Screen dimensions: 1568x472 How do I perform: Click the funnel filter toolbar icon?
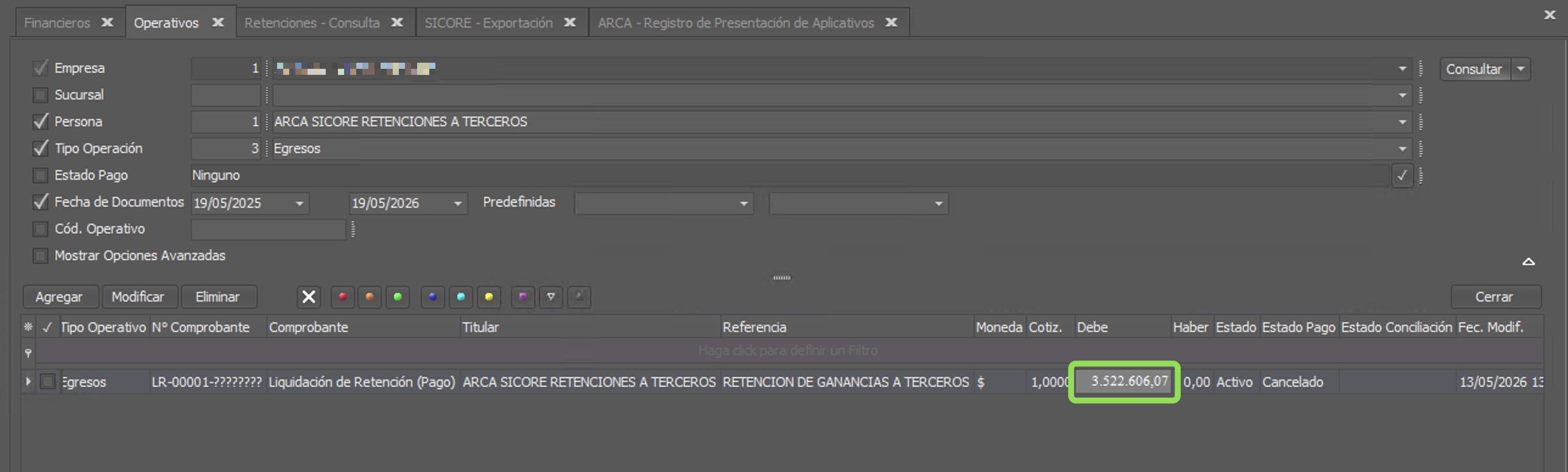click(x=551, y=297)
